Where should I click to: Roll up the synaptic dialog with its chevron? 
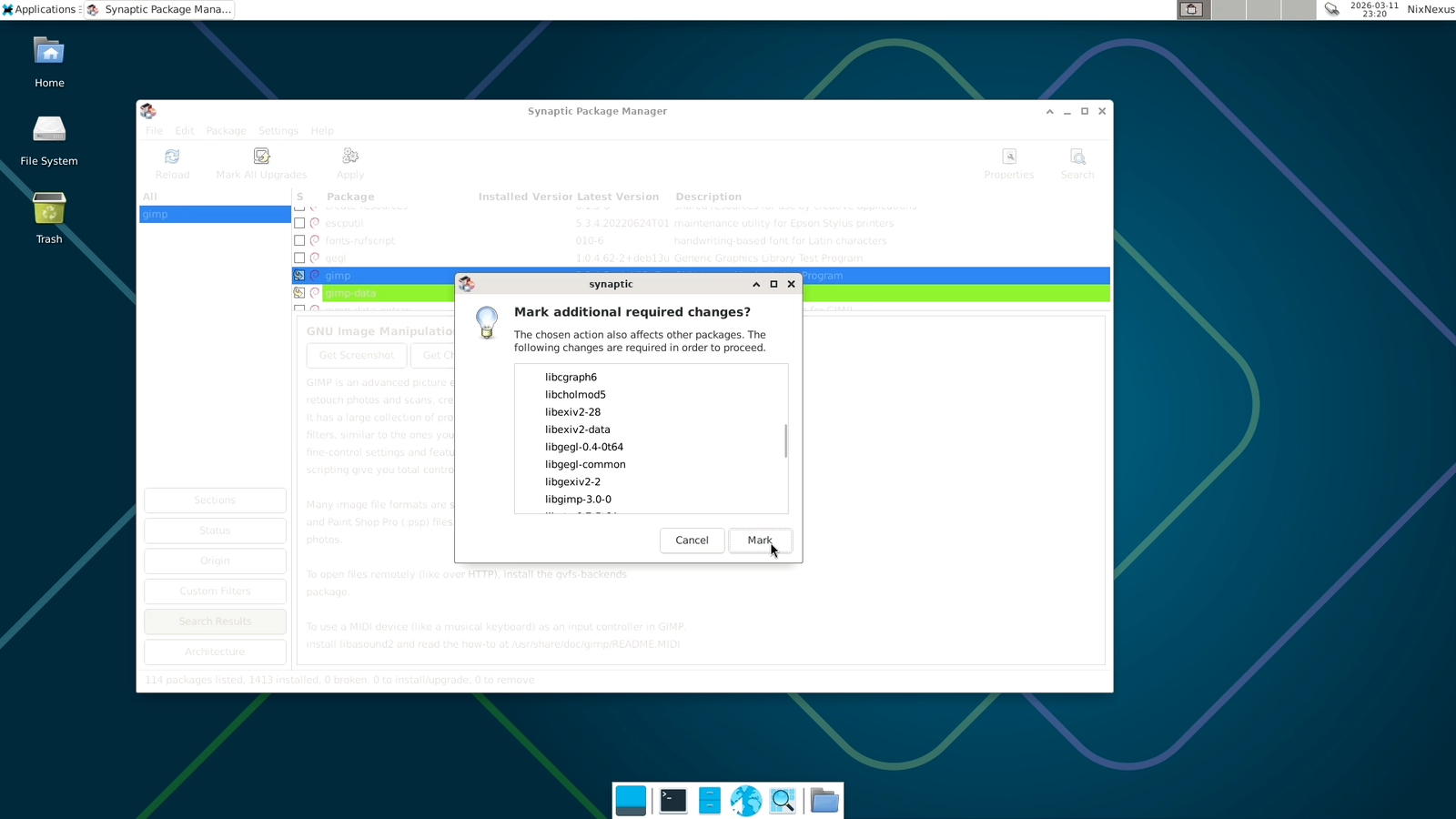755,284
